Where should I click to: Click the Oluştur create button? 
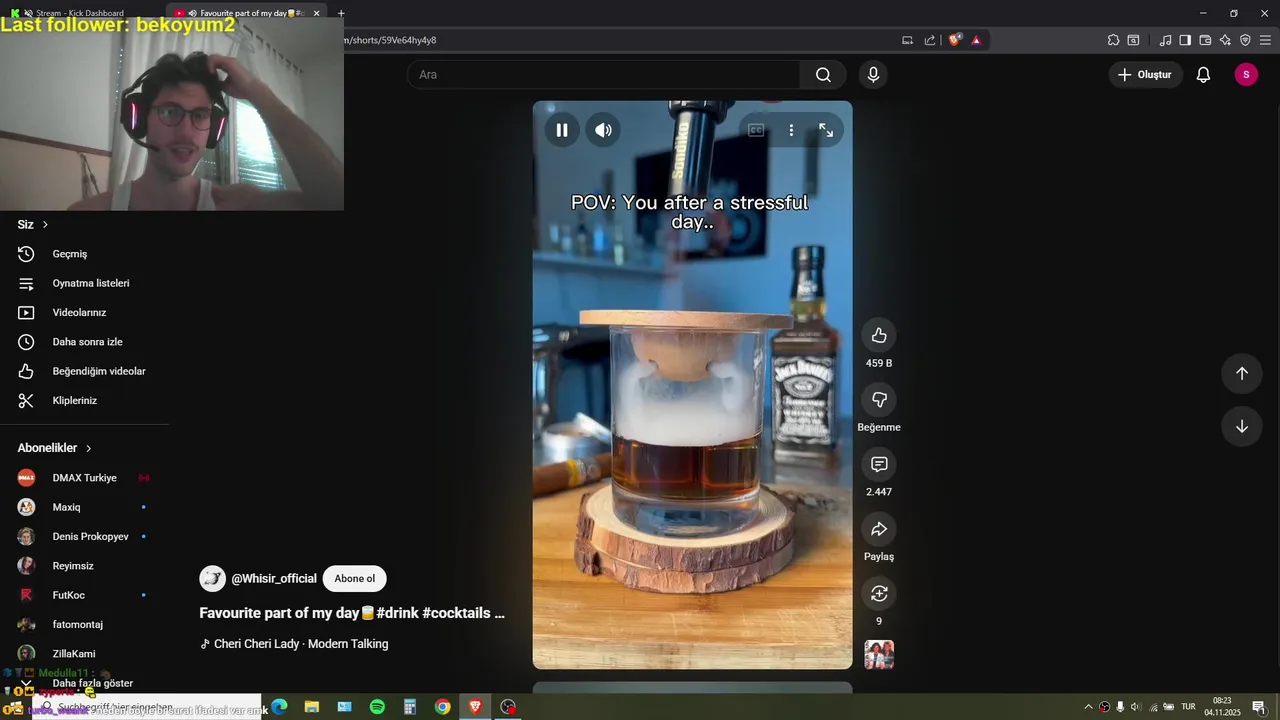point(1146,75)
